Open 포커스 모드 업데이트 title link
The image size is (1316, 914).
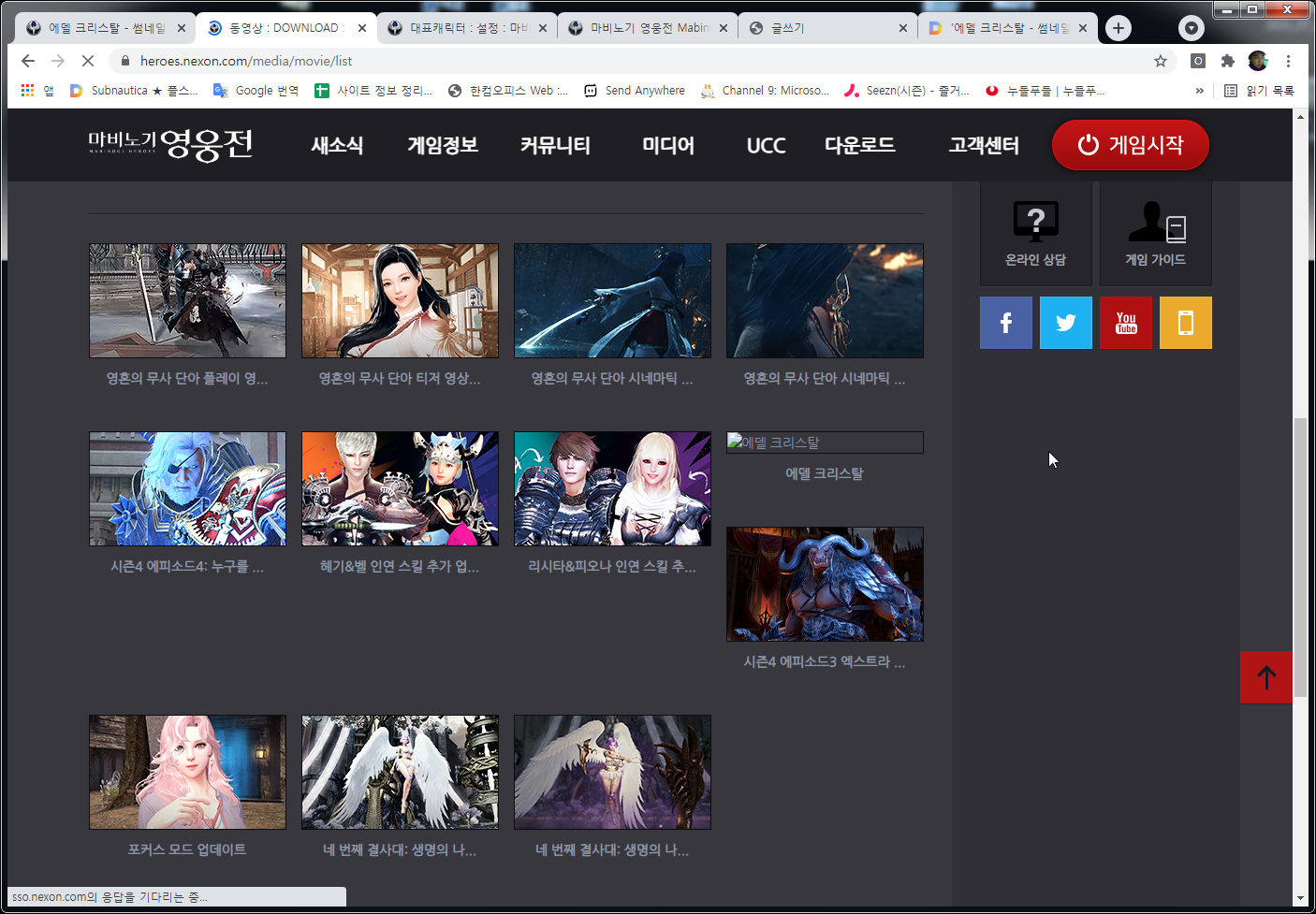(x=187, y=850)
